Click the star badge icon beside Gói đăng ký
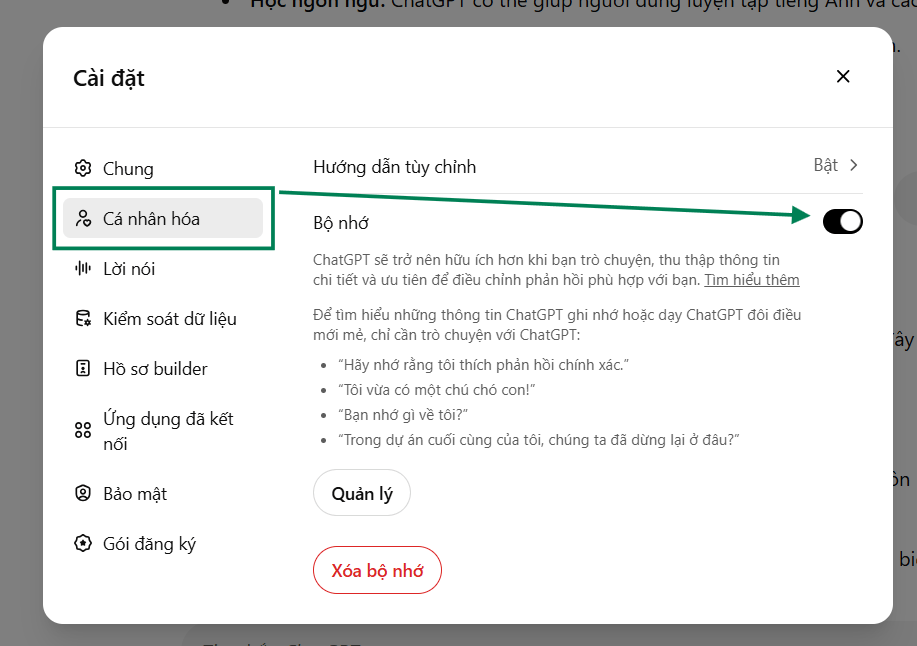Viewport: 917px width, 646px height. tap(83, 543)
